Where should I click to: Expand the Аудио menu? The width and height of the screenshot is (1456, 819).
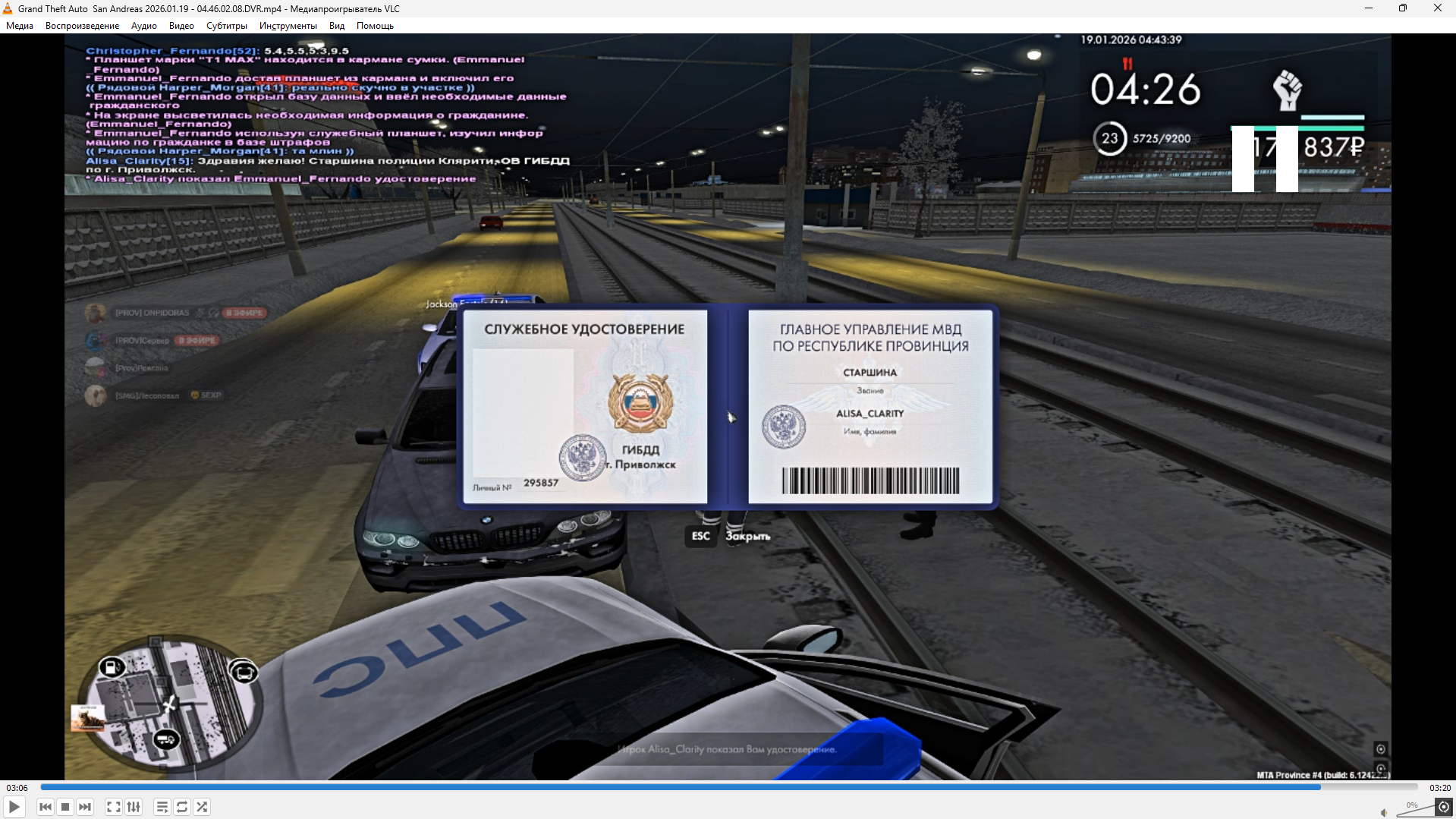coord(143,26)
